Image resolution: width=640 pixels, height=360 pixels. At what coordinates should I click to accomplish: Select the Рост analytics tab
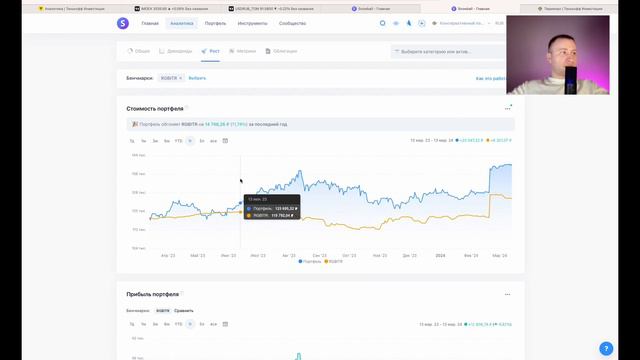pyautogui.click(x=210, y=51)
